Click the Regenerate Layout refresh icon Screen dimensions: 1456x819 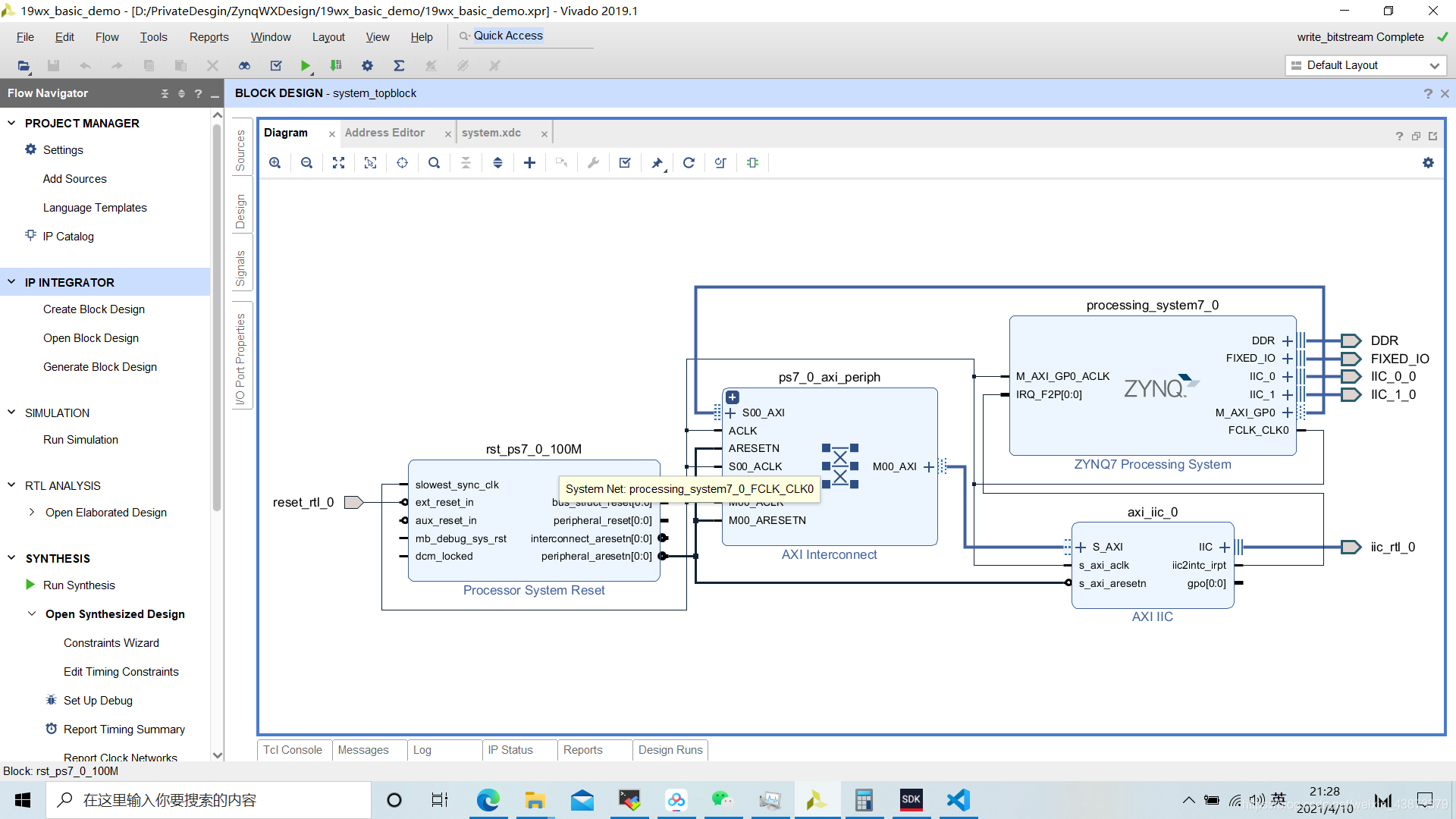(x=689, y=163)
